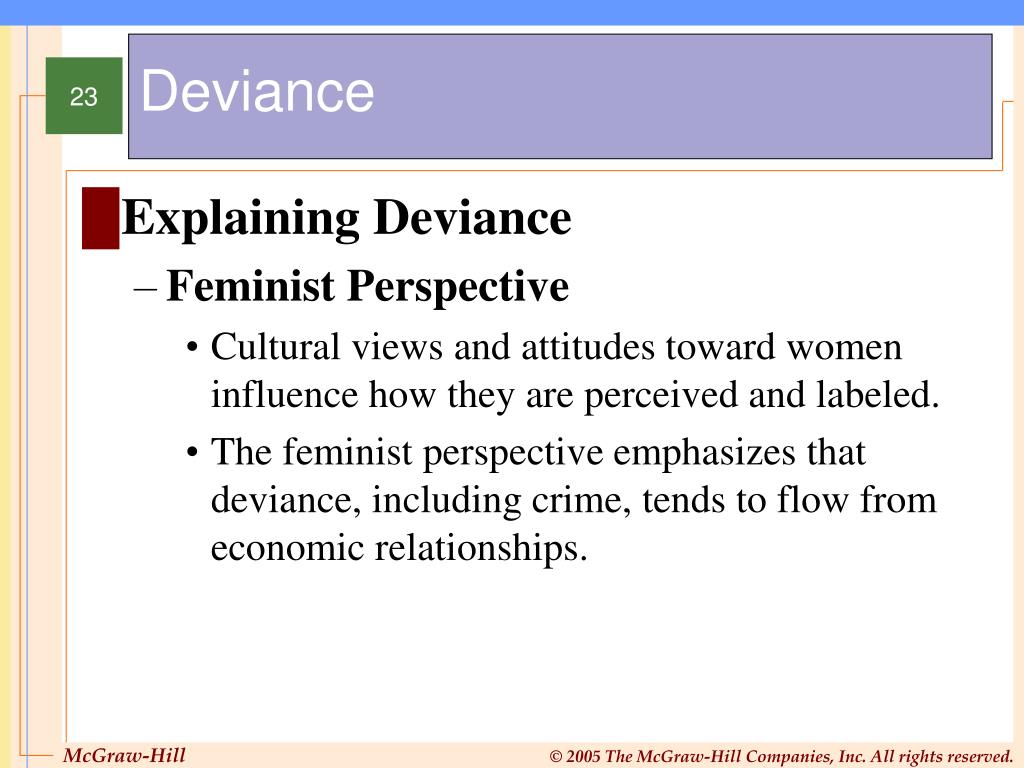
Task: Click the 2005 McGraw-Hill copyright notice
Action: tap(780, 756)
